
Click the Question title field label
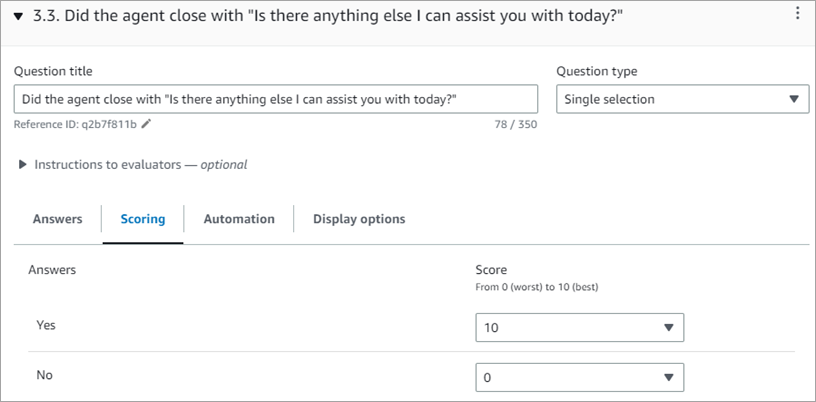point(53,71)
